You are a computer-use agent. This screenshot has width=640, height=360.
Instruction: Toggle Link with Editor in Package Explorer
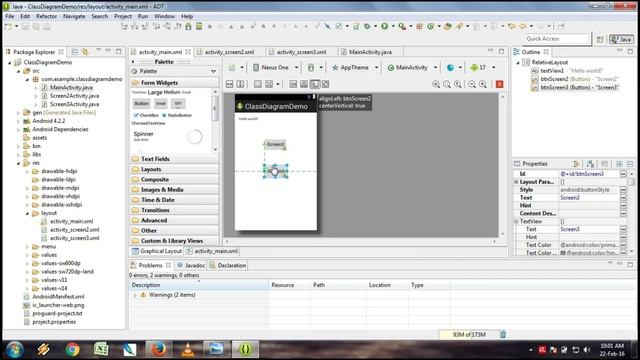tap(85, 52)
